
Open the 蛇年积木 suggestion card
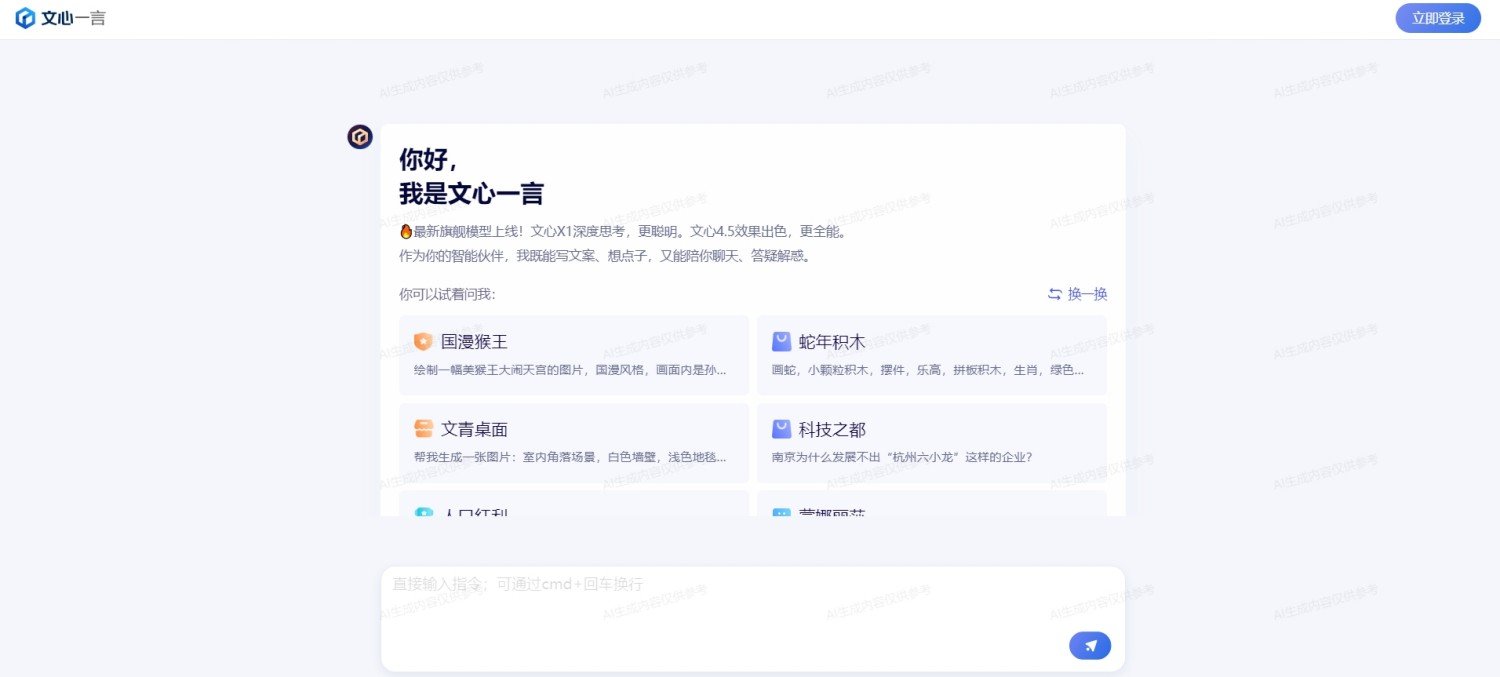click(932, 355)
